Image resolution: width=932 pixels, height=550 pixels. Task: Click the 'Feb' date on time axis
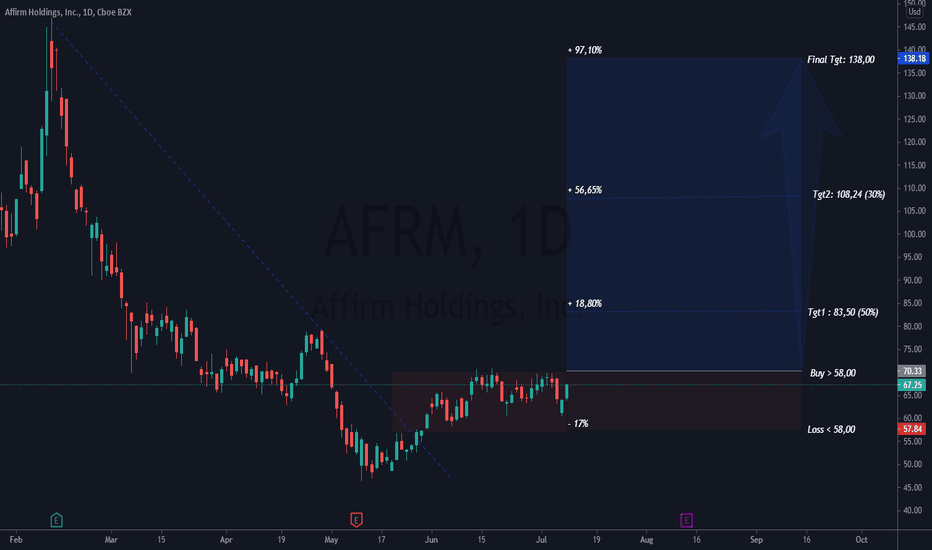(x=16, y=540)
